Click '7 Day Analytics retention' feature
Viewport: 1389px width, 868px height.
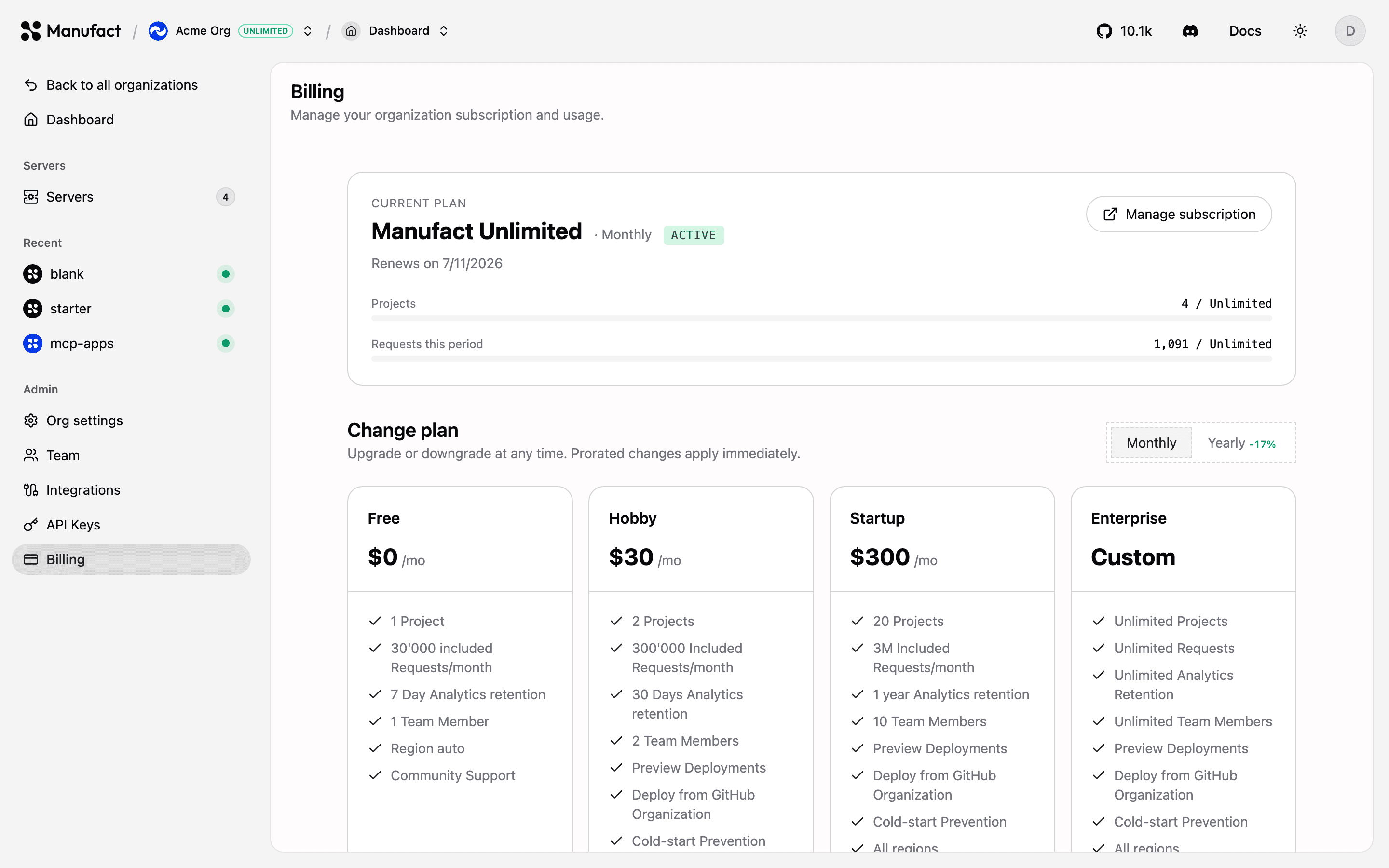(468, 694)
